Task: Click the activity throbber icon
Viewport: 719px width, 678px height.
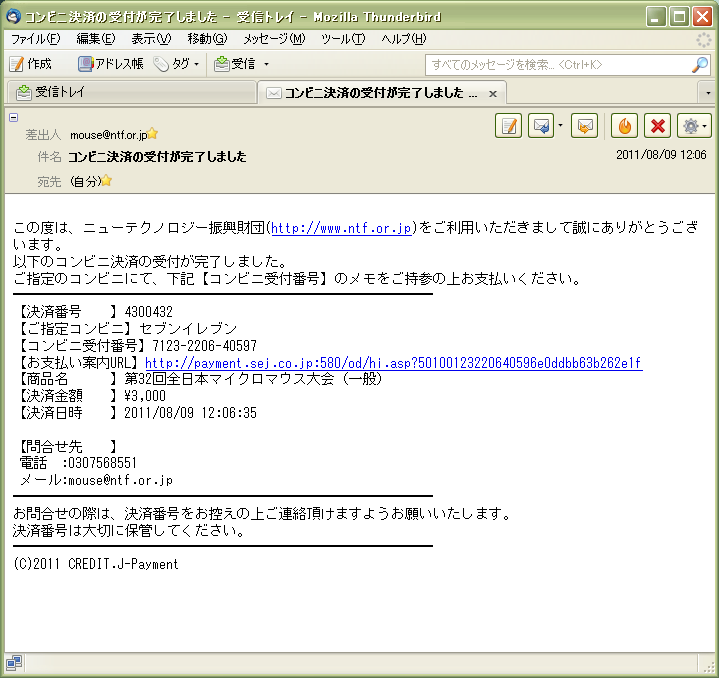Action: [x=703, y=40]
